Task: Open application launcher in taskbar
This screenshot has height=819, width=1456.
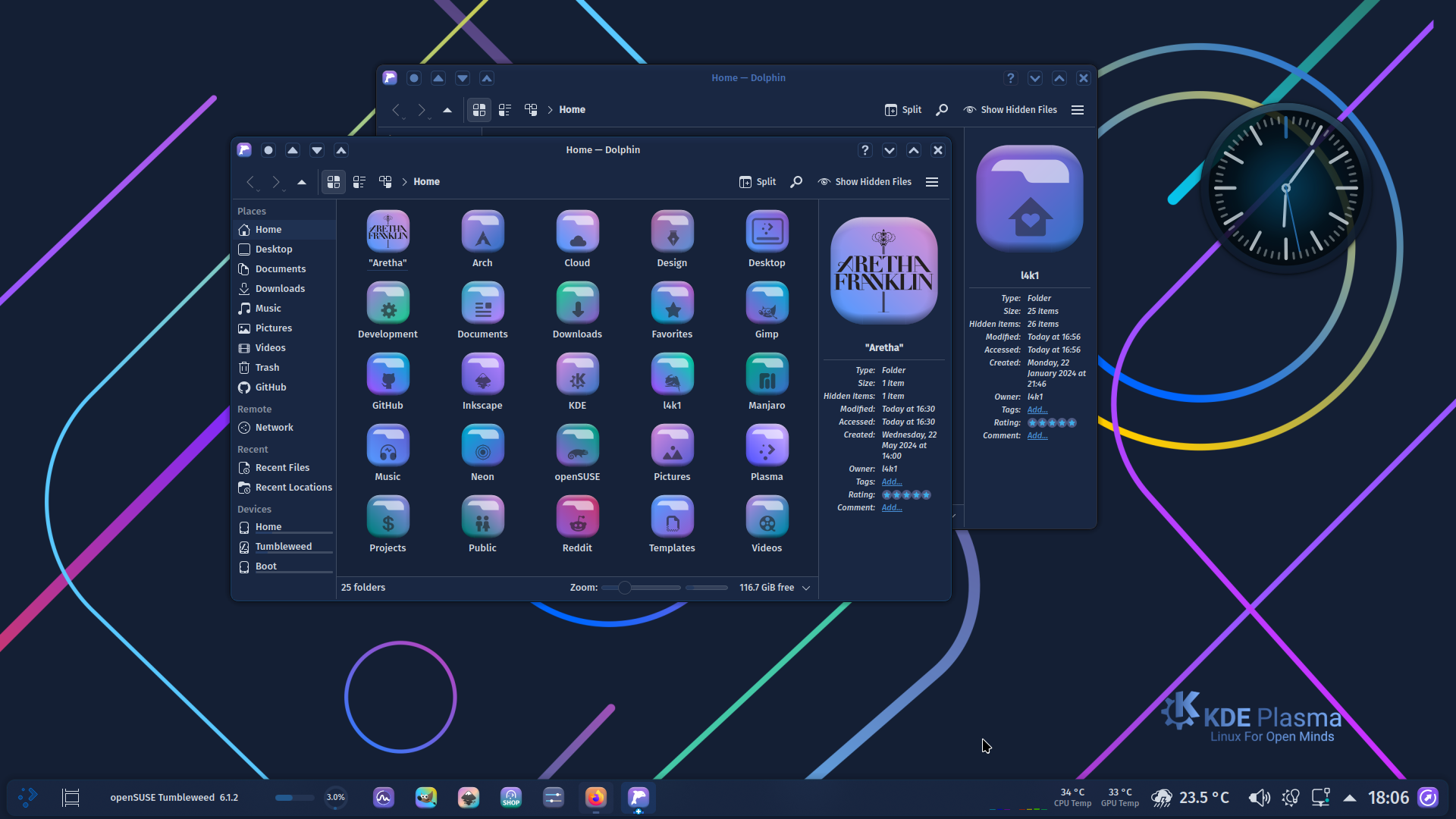Action: pos(28,798)
